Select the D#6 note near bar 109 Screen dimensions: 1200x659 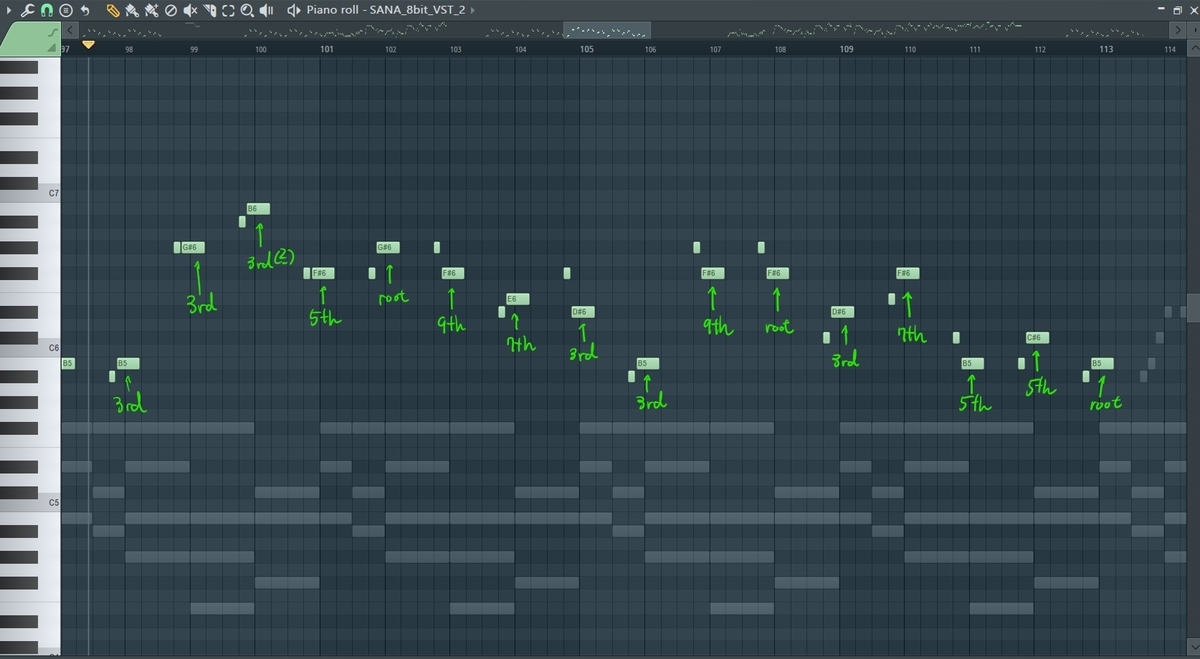coord(843,312)
